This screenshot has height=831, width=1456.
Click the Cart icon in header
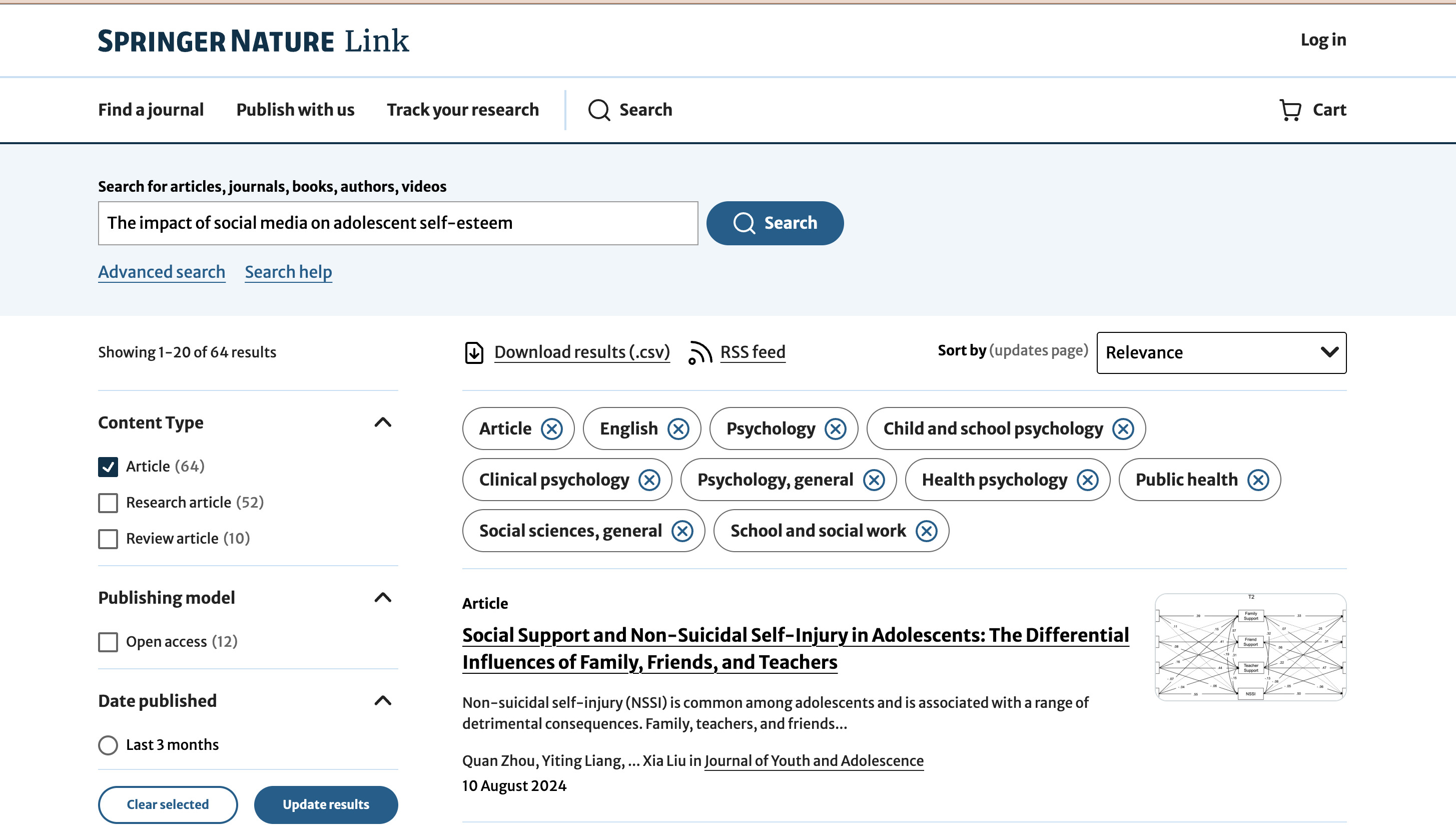[x=1290, y=110]
